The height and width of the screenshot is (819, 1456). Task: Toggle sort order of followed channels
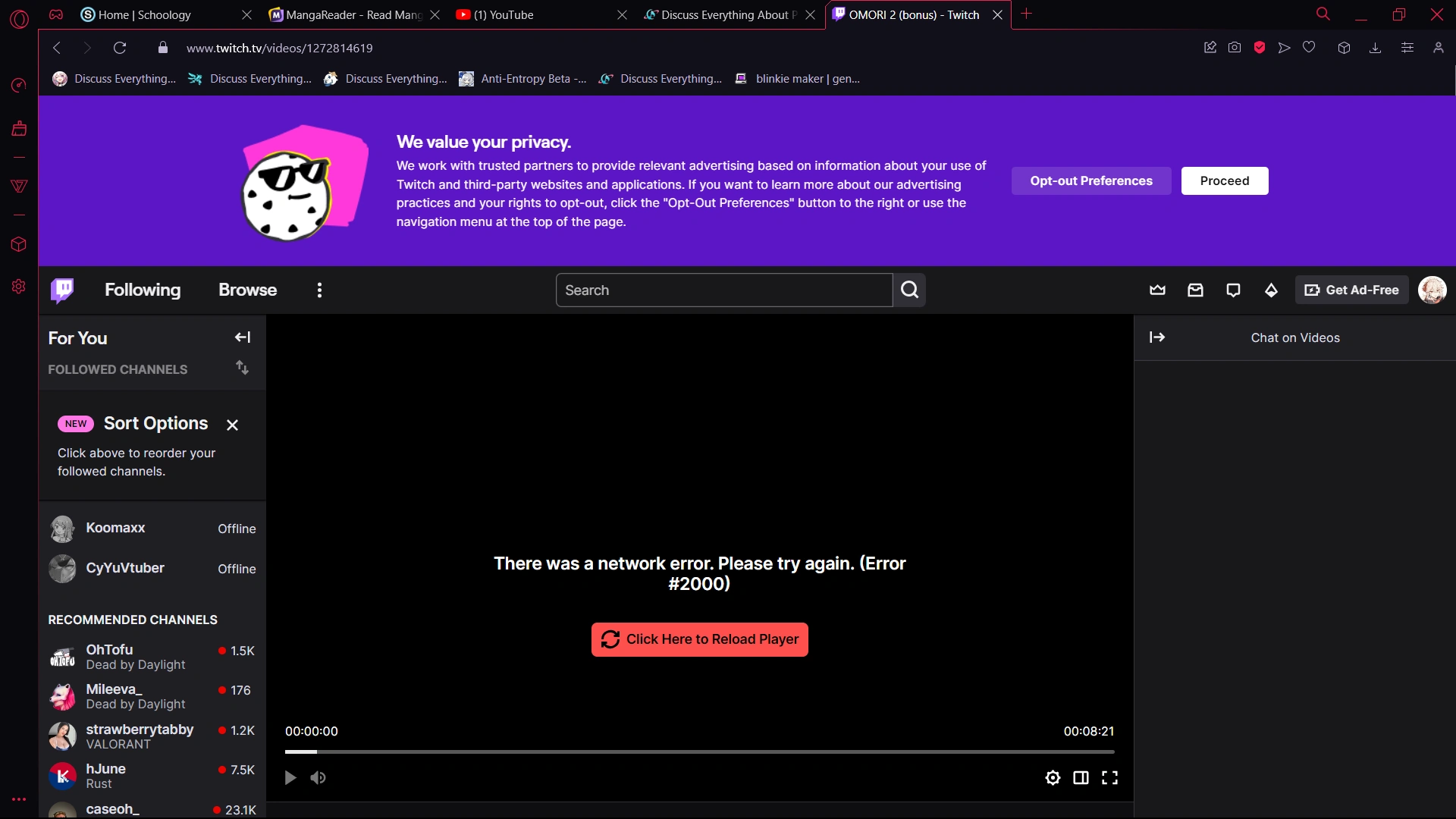tap(242, 369)
